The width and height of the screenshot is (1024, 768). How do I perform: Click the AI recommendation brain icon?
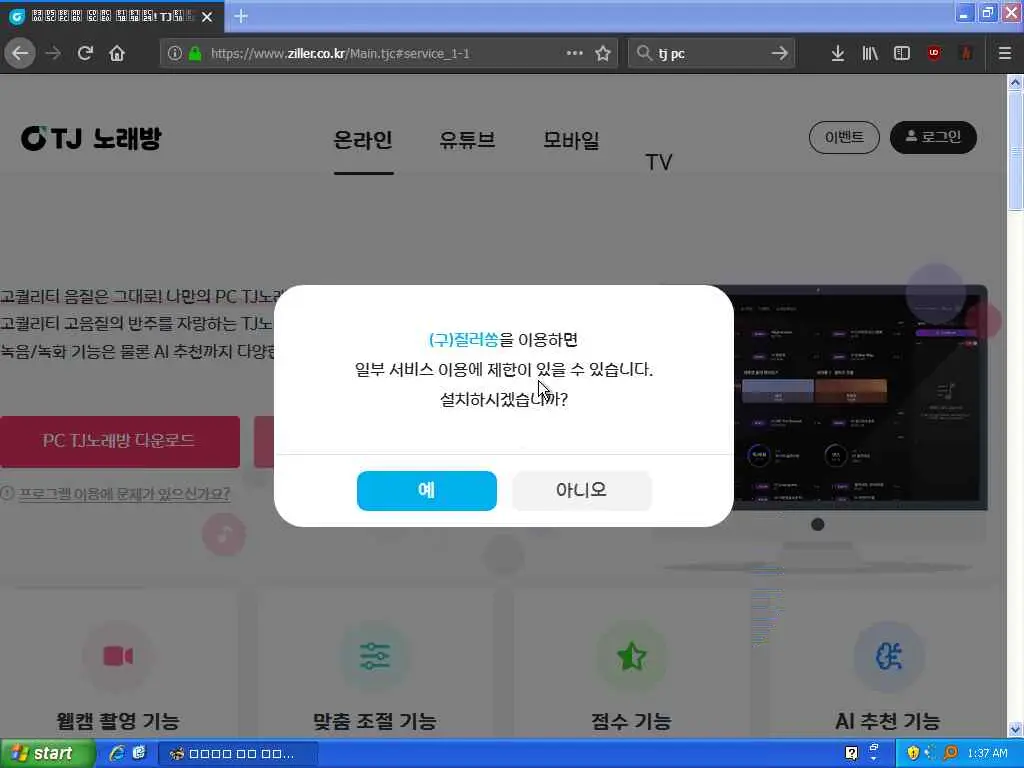pyautogui.click(x=888, y=656)
